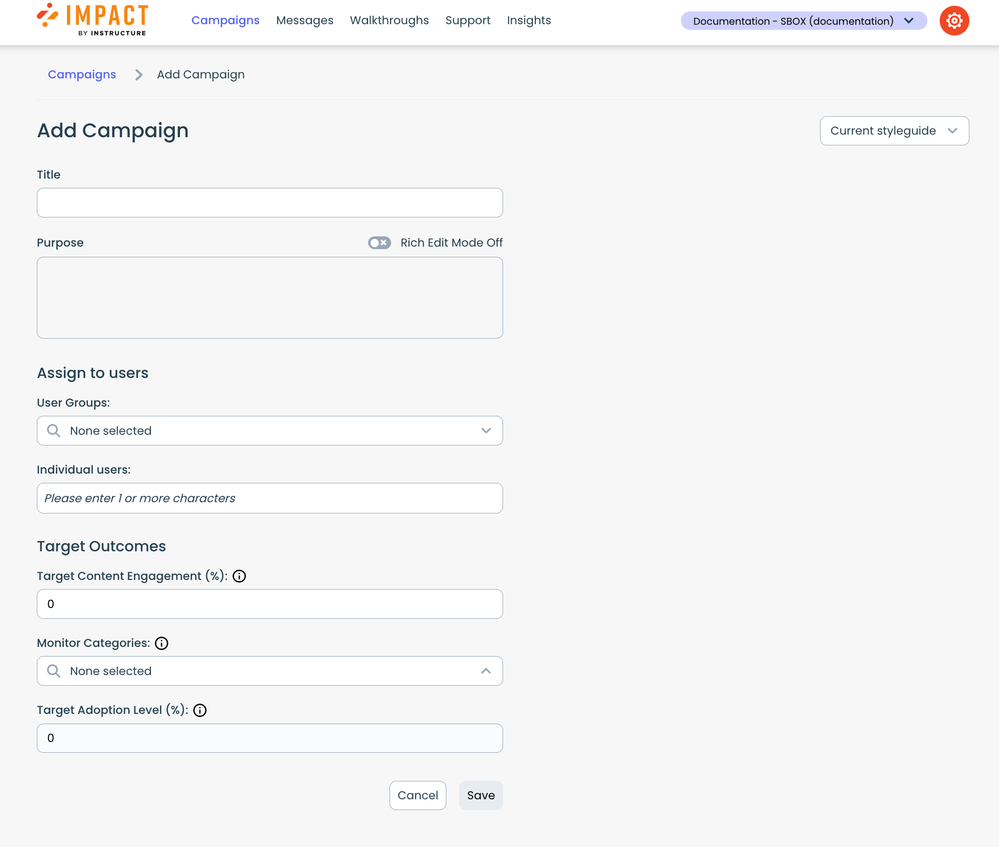Click info icon beside Target Content Engagement
Screen dimensions: 999x847
click(239, 576)
